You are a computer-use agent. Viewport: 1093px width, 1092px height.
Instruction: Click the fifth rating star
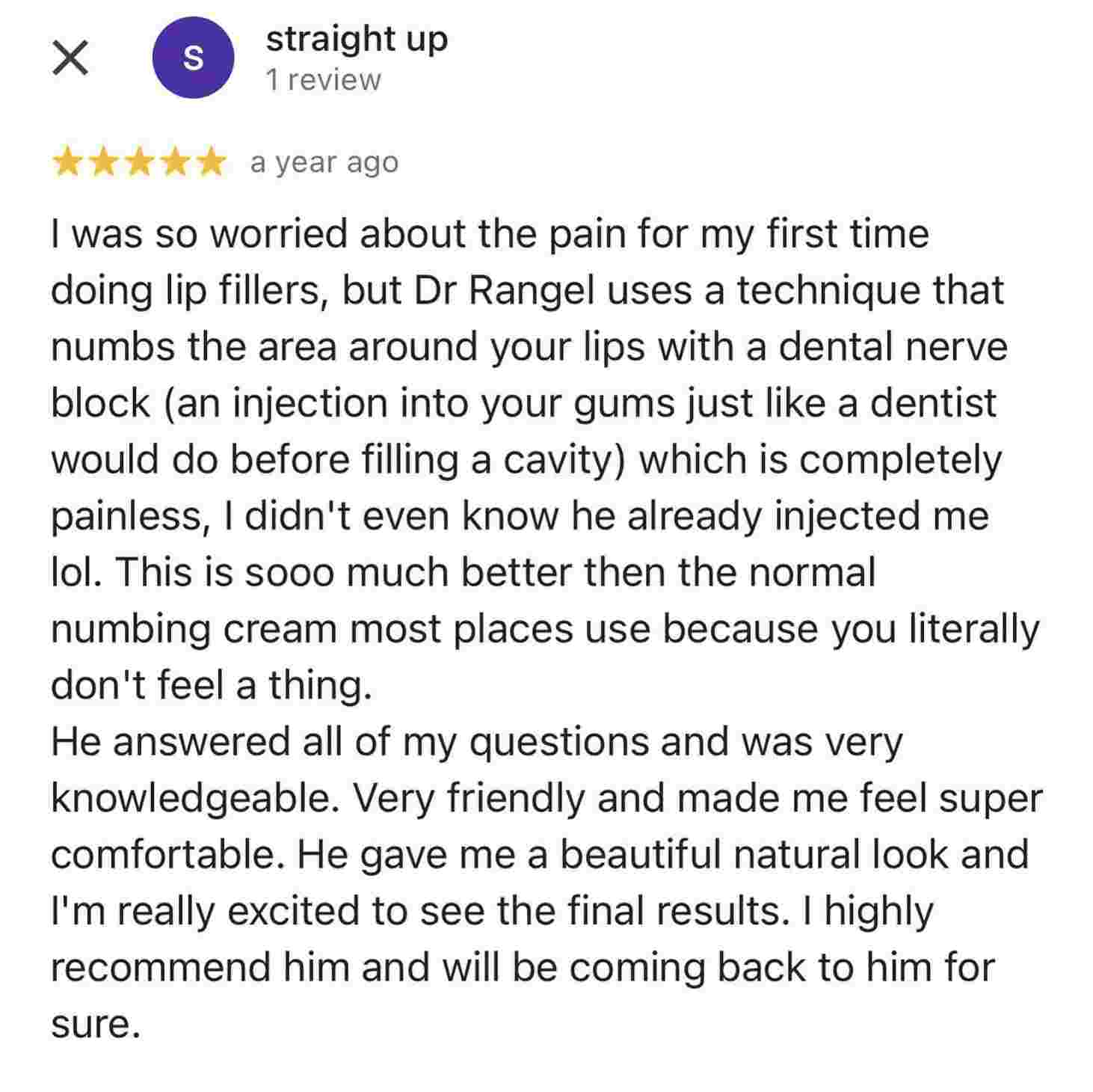pyautogui.click(x=210, y=162)
